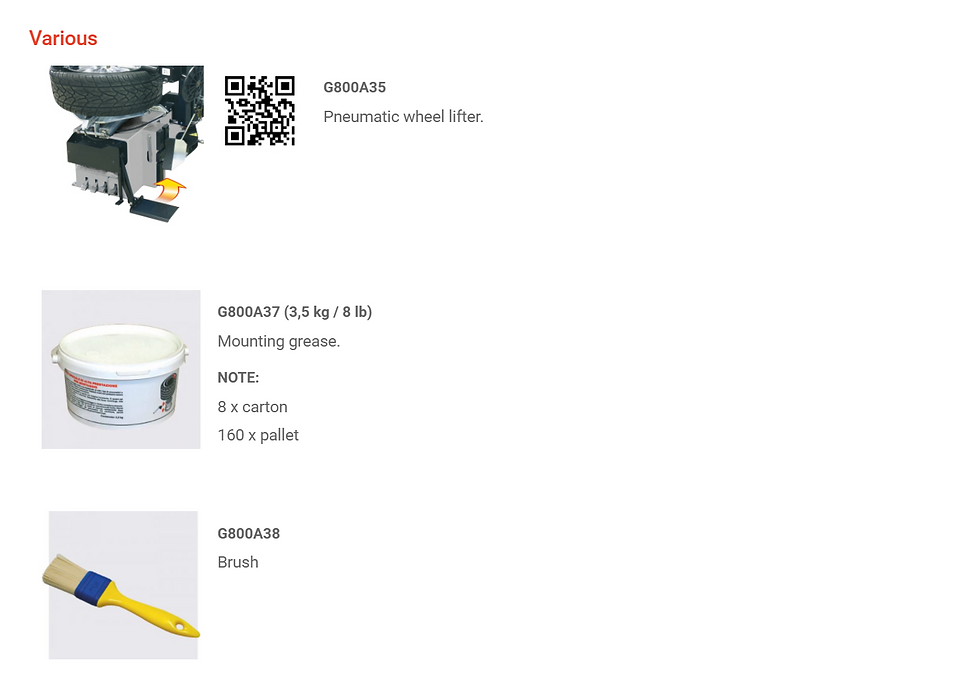Click the Mounting grease description text
Viewport: 980px width, 684px height.
(279, 341)
